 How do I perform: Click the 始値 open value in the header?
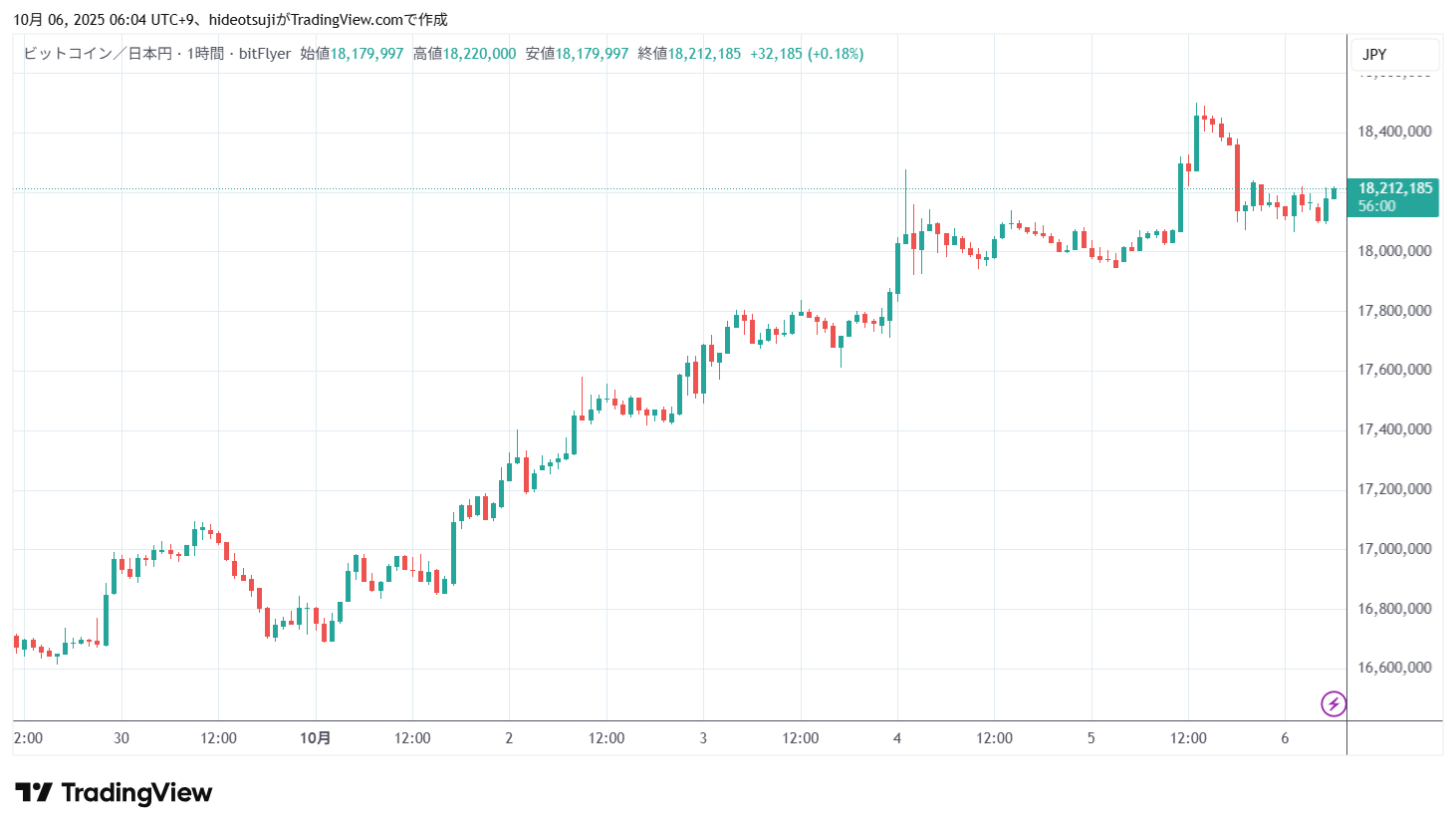click(366, 54)
